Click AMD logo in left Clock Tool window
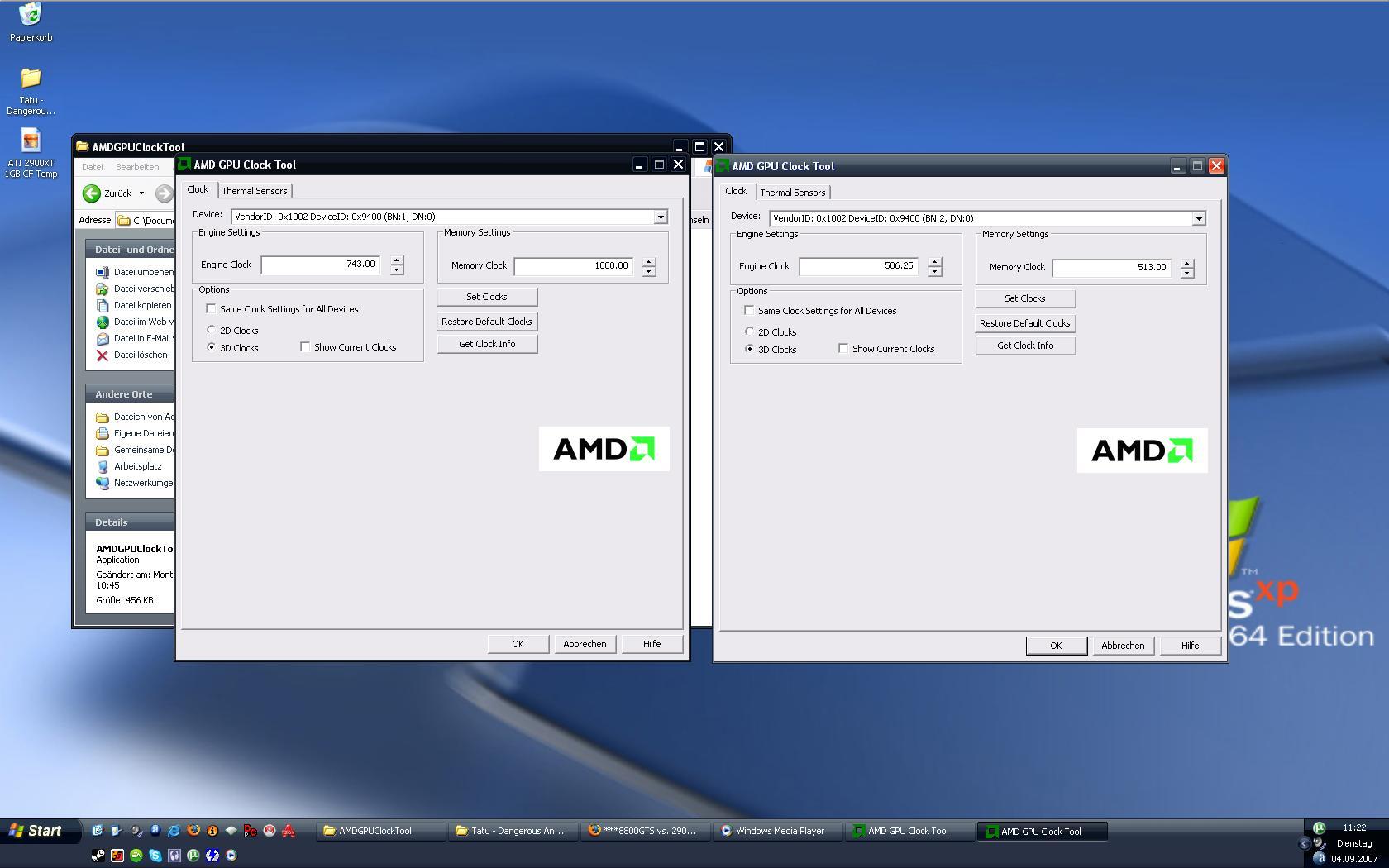 [x=604, y=449]
